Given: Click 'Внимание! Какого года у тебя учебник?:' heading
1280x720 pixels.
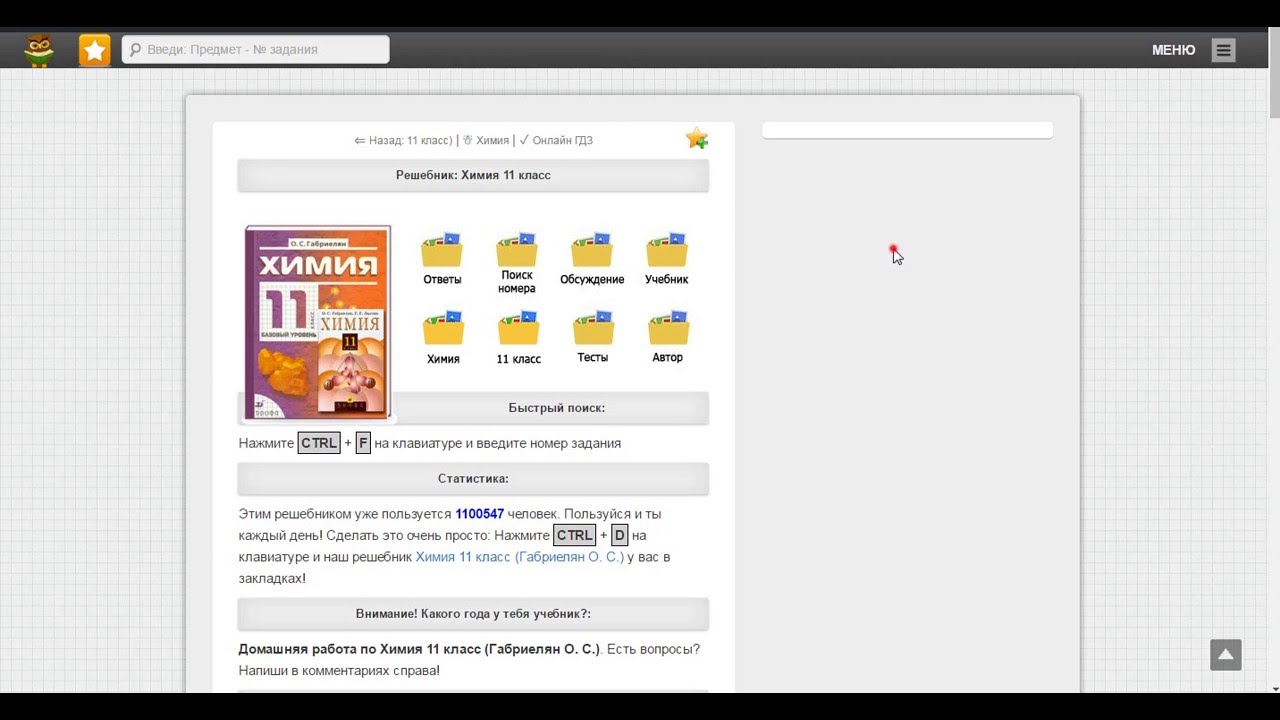Looking at the screenshot, I should point(473,614).
